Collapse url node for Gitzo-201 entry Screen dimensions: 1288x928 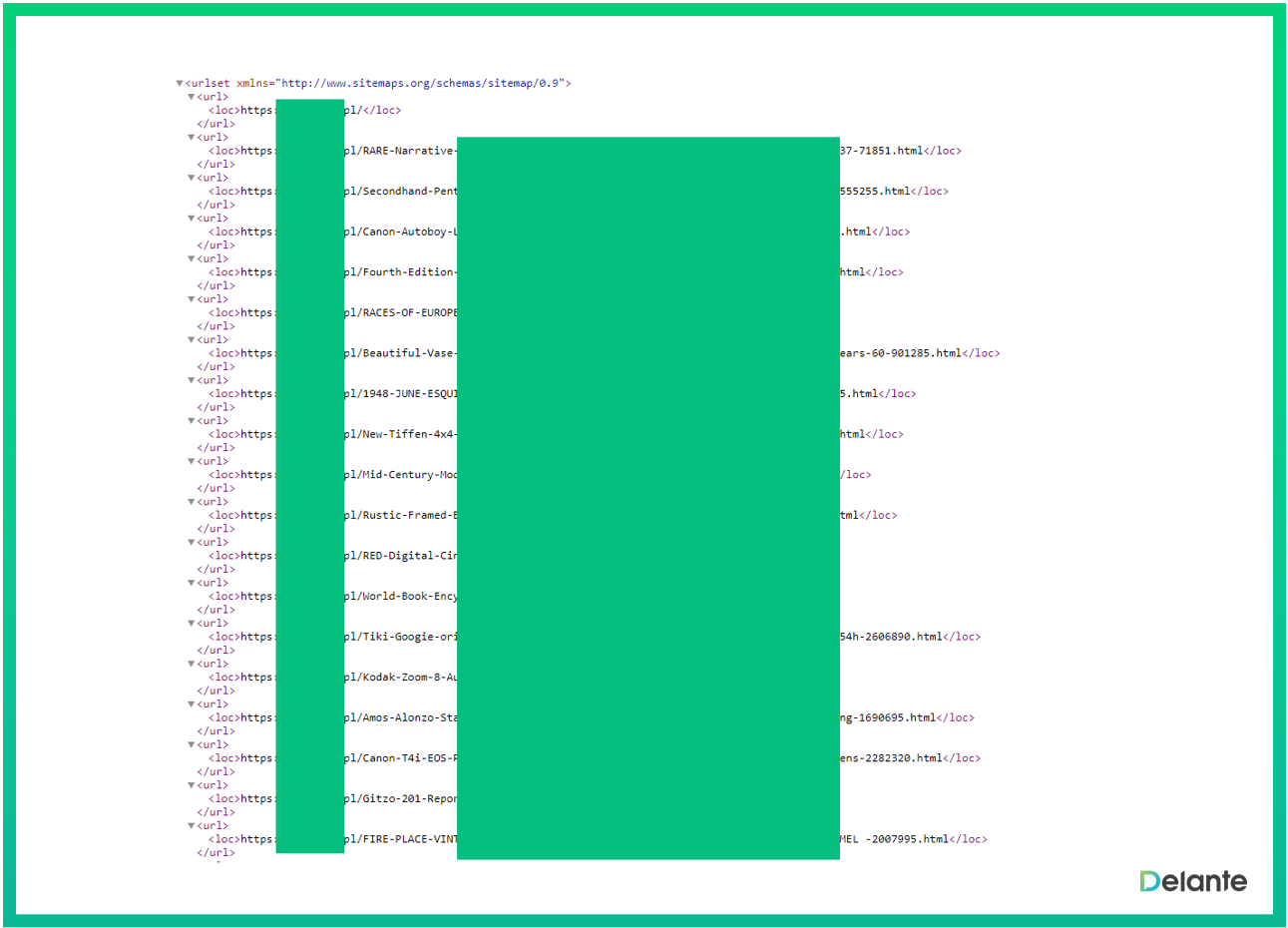(x=192, y=785)
